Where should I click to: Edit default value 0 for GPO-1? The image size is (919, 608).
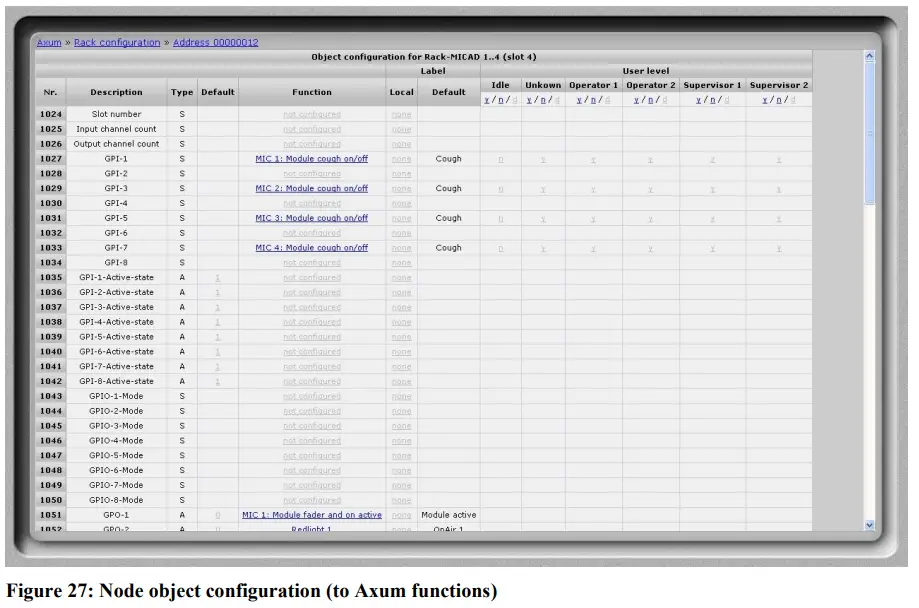click(218, 514)
